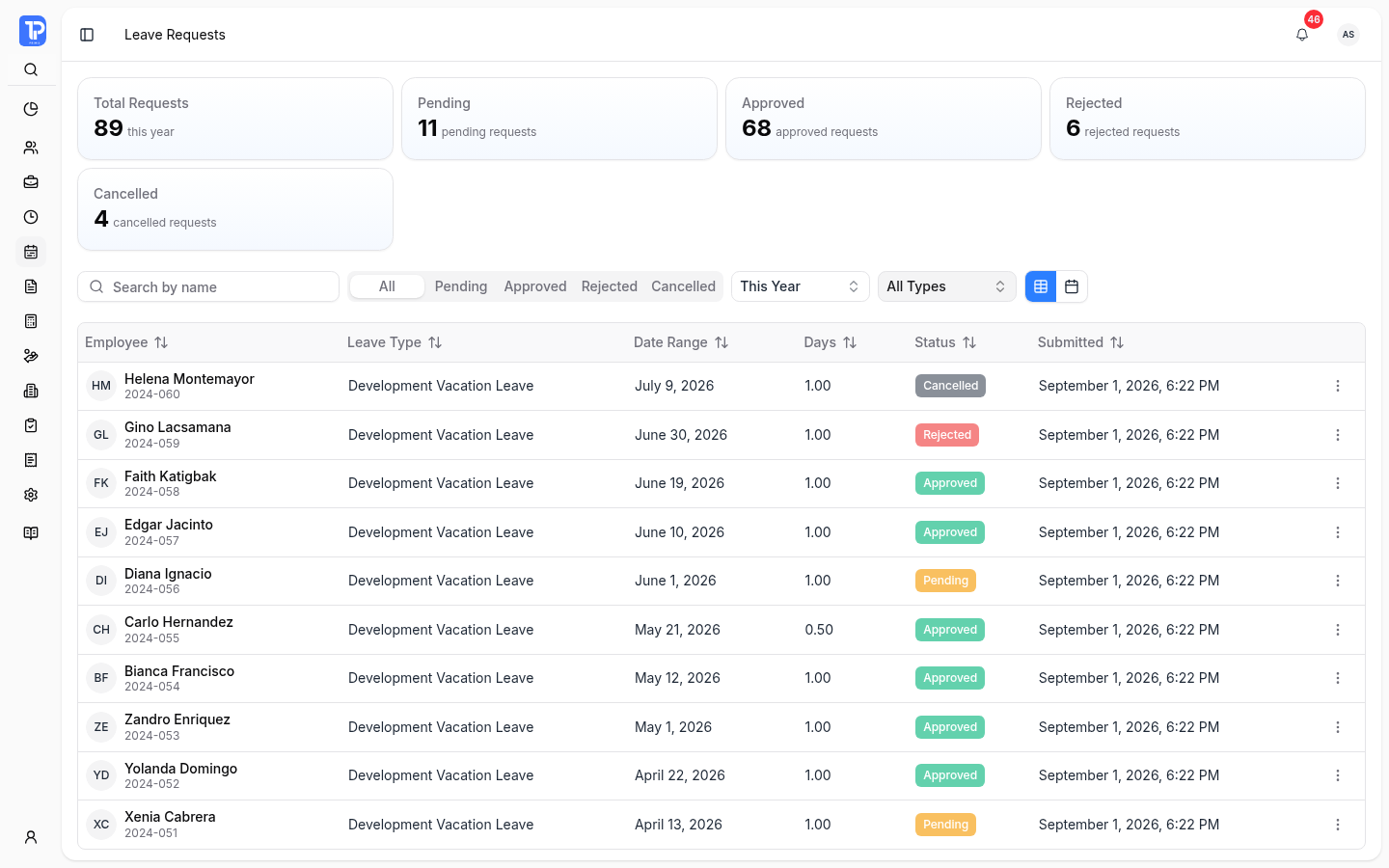Select the Pending filter tab

pos(461,286)
